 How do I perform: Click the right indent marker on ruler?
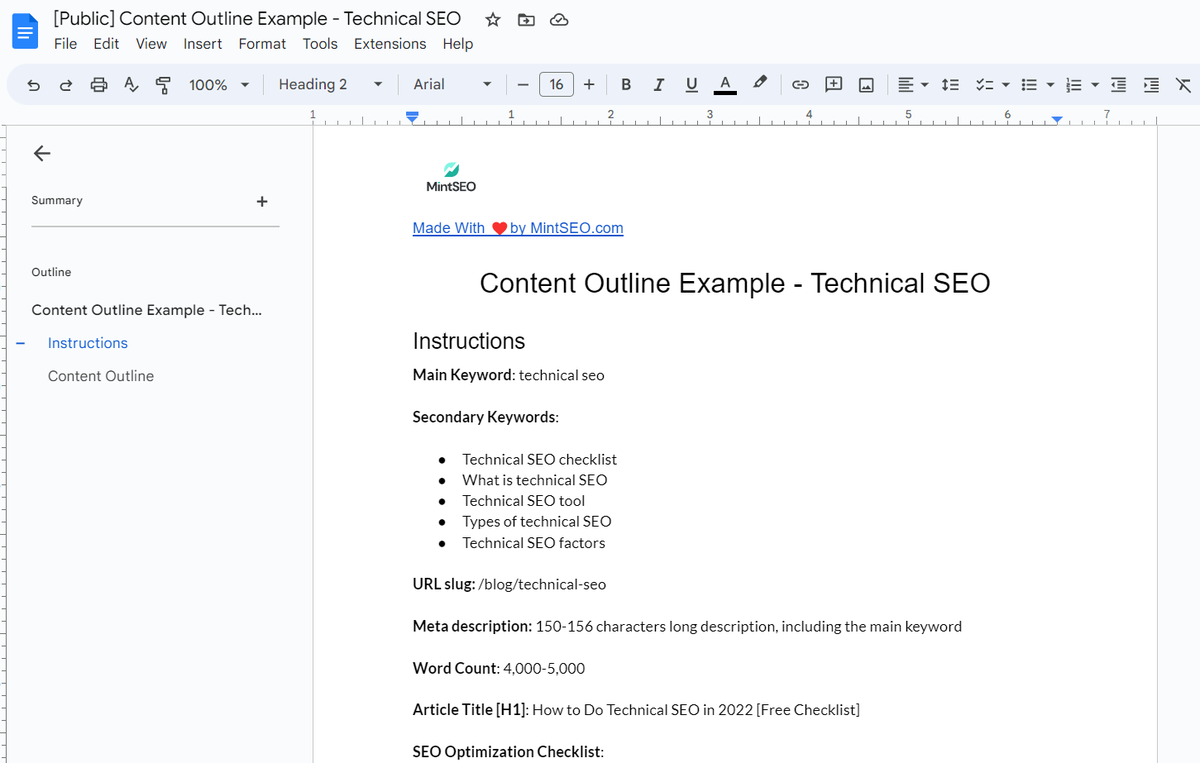pyautogui.click(x=1058, y=120)
